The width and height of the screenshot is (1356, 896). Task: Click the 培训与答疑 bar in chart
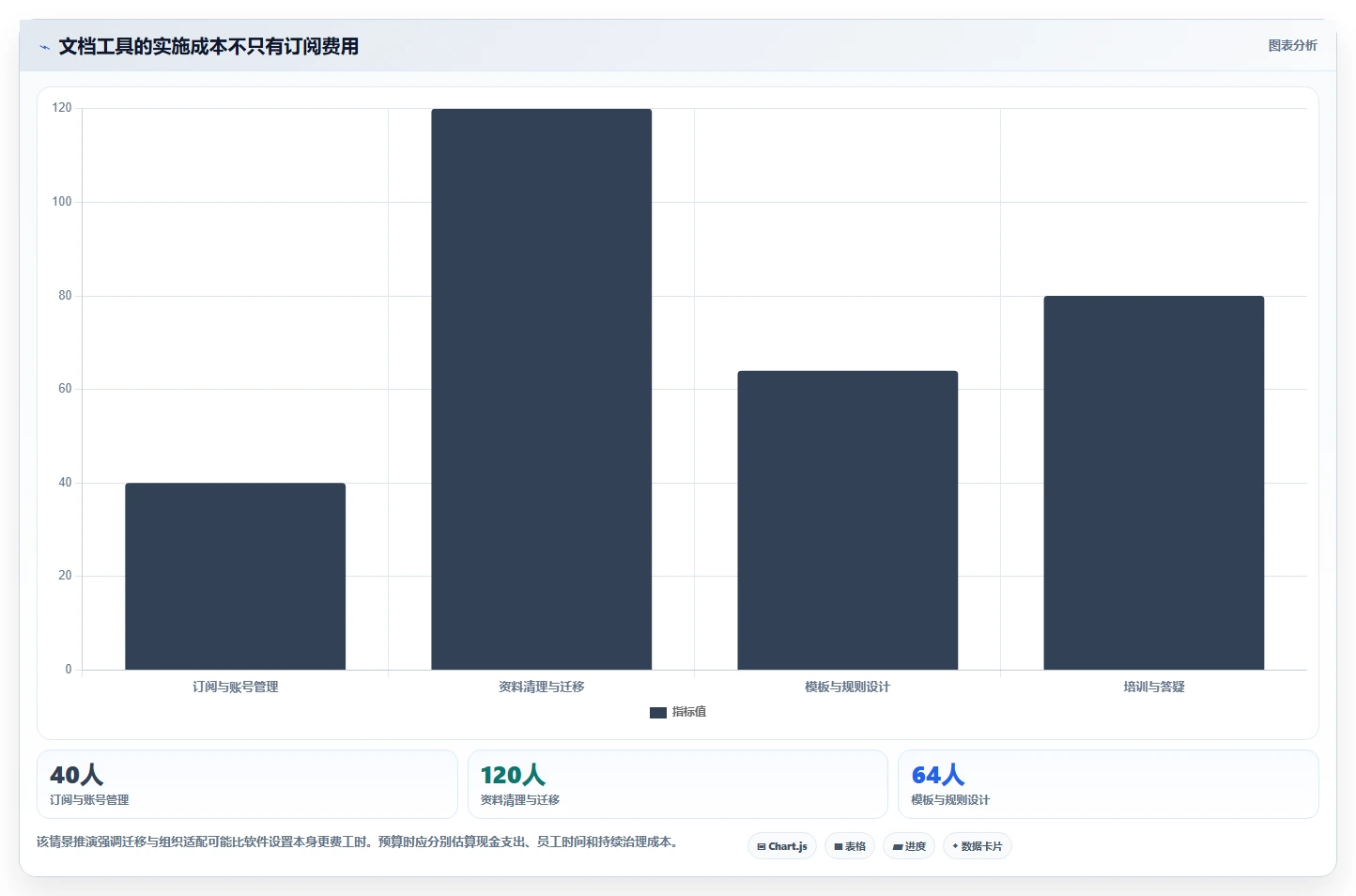pyautogui.click(x=1154, y=483)
